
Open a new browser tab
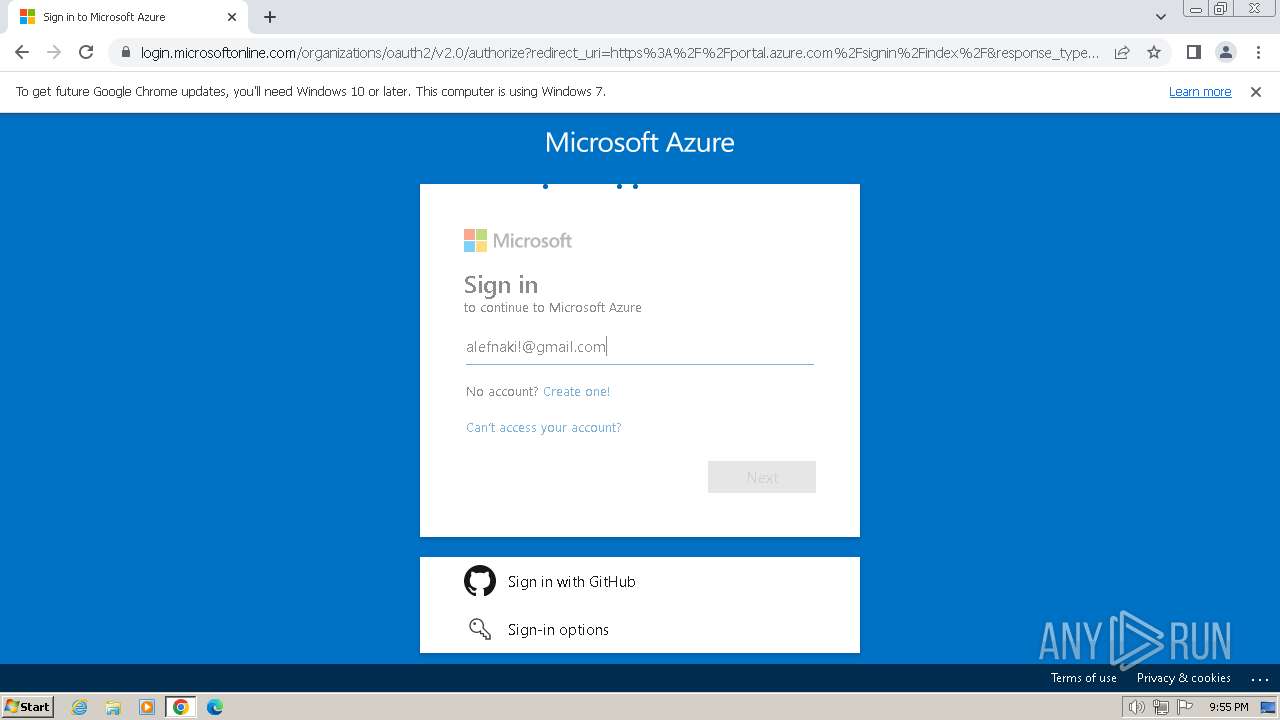[x=270, y=17]
